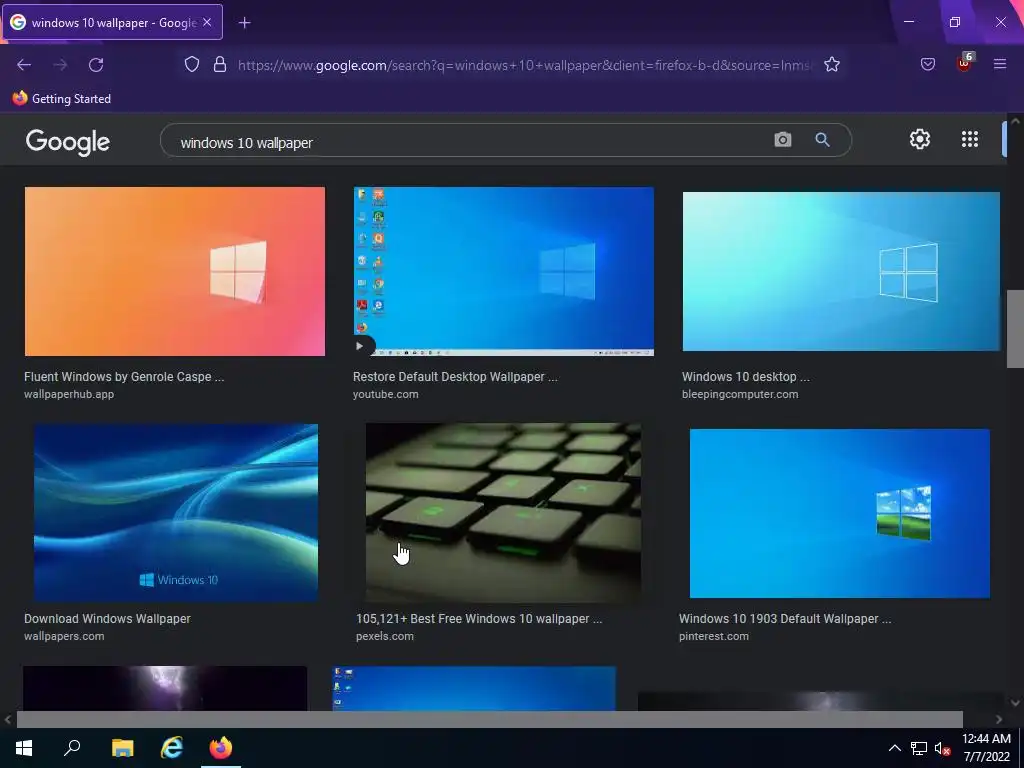The image size is (1024, 768).
Task: Open Windows 10 desktop title link
Action: tap(746, 377)
